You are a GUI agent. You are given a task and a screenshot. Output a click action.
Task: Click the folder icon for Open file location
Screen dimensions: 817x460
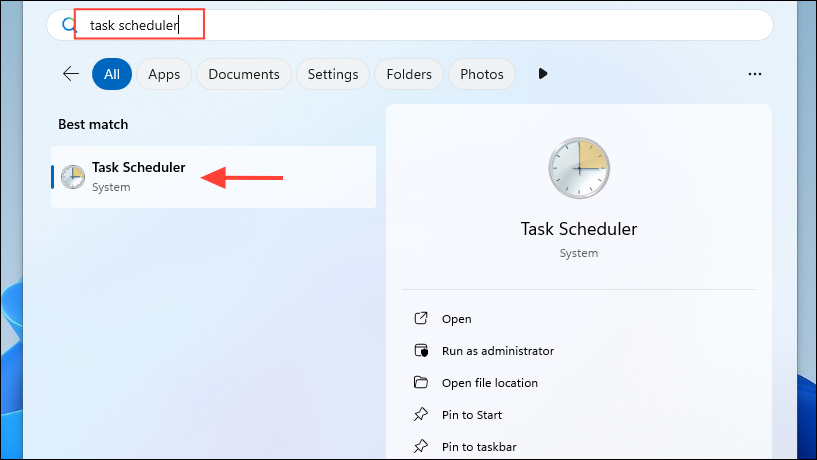click(x=420, y=383)
